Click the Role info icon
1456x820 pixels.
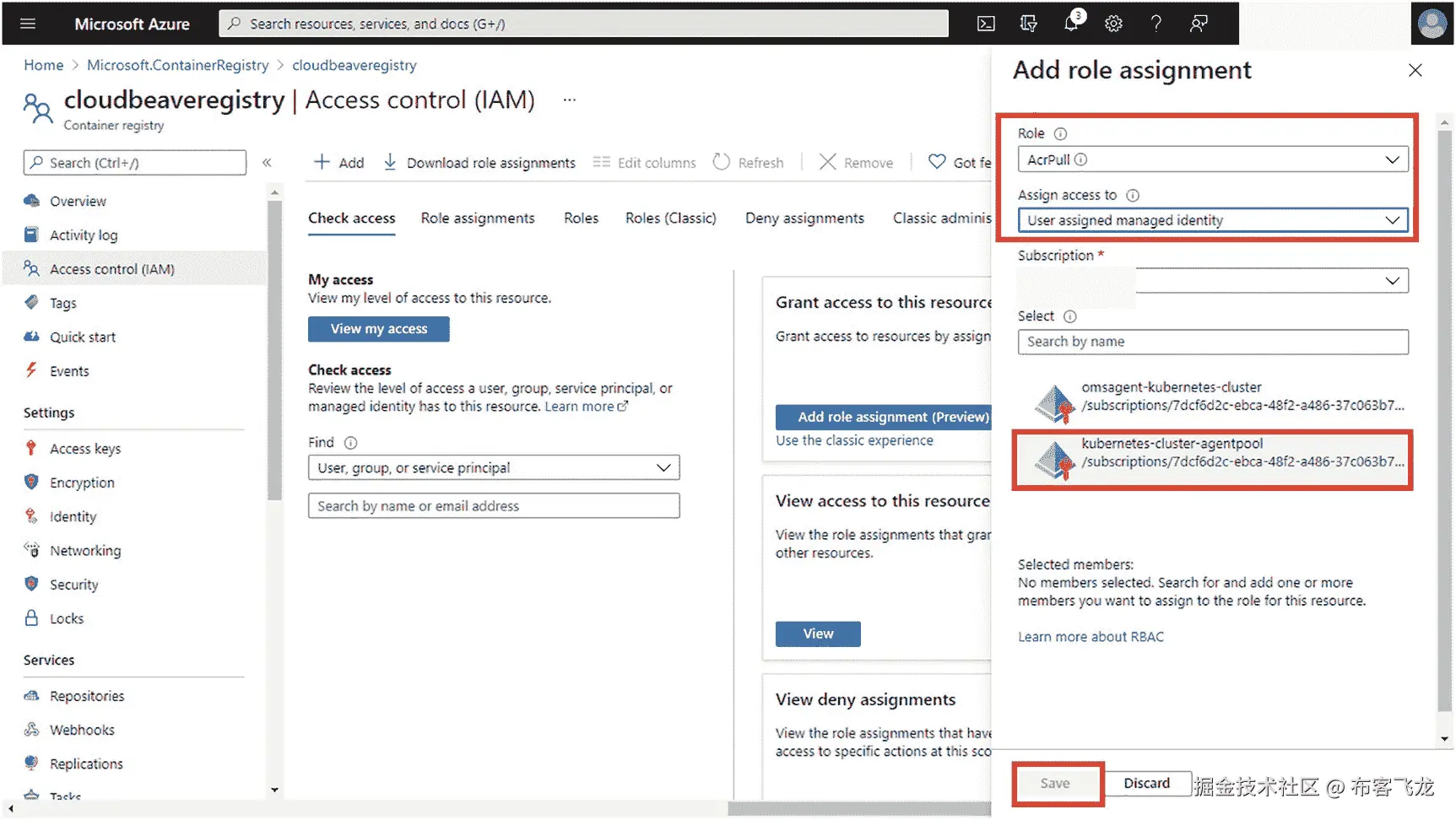point(1061,133)
